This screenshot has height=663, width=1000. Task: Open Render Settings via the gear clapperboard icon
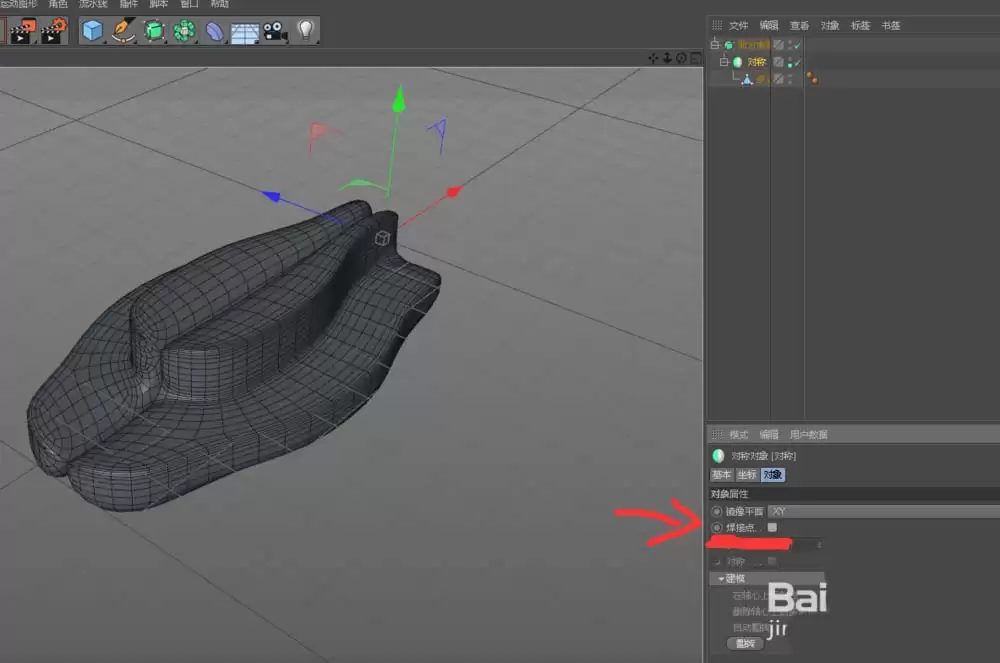(48, 31)
